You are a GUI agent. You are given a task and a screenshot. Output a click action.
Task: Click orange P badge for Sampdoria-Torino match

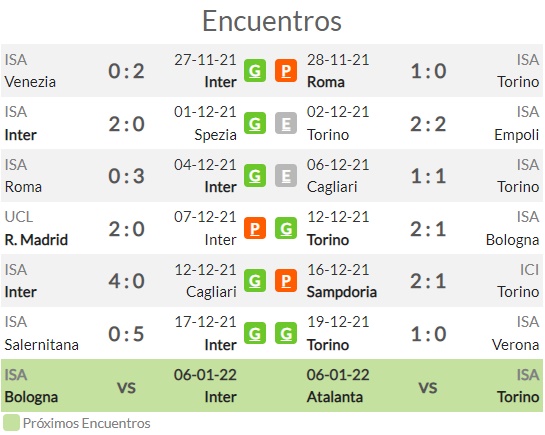286,281
